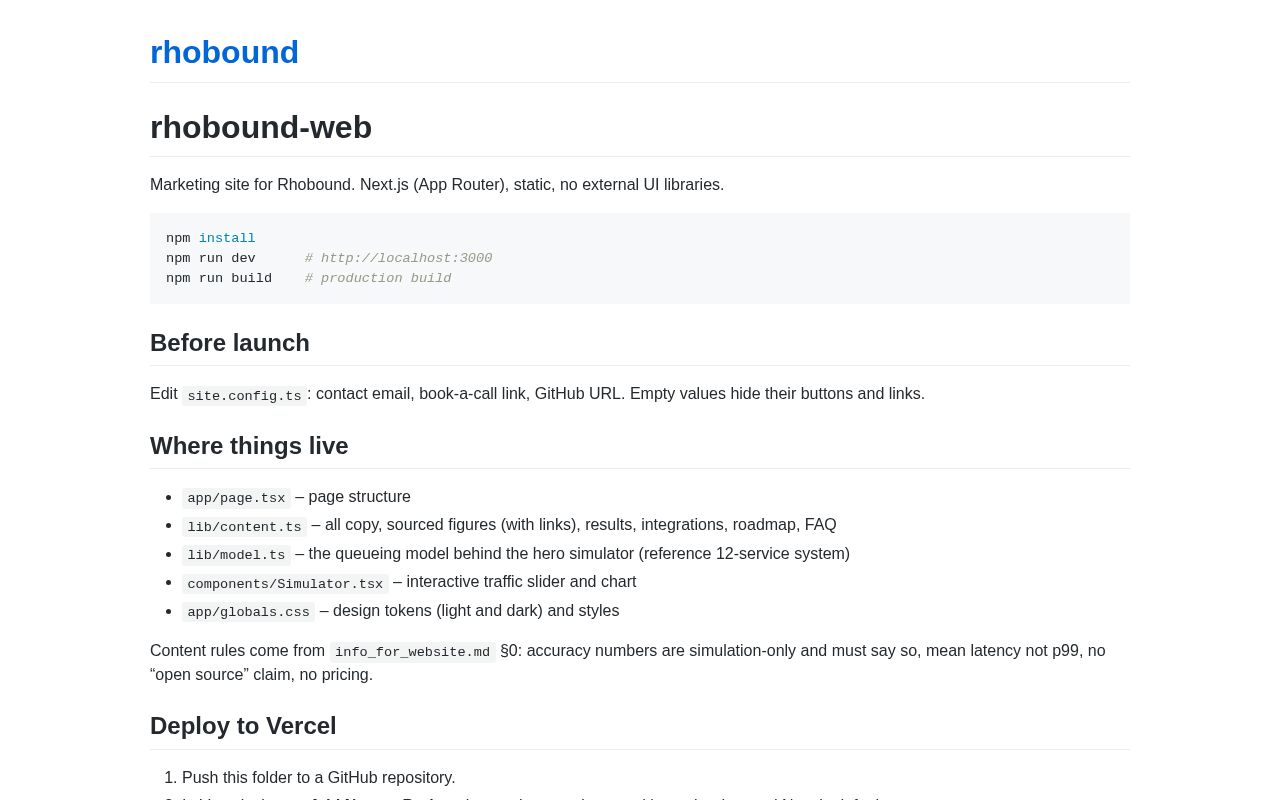This screenshot has width=1280, height=800.
Task: Click the info_for_website.md inline code
Action: (x=413, y=652)
